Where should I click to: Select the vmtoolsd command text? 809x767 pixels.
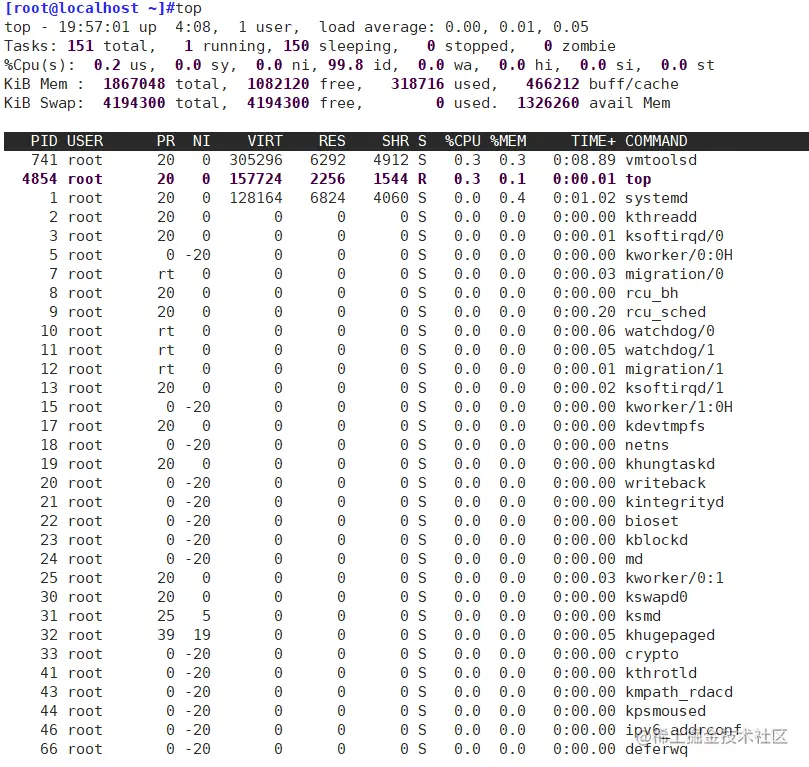tap(661, 160)
